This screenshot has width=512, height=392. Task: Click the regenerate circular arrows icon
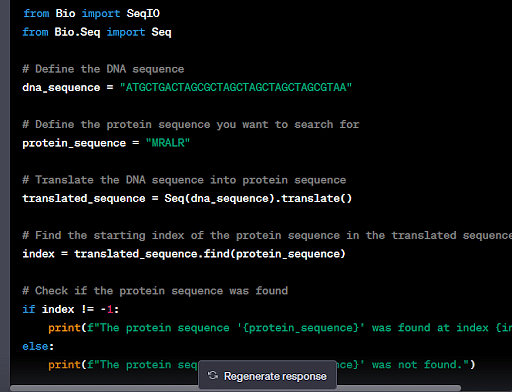(x=213, y=375)
